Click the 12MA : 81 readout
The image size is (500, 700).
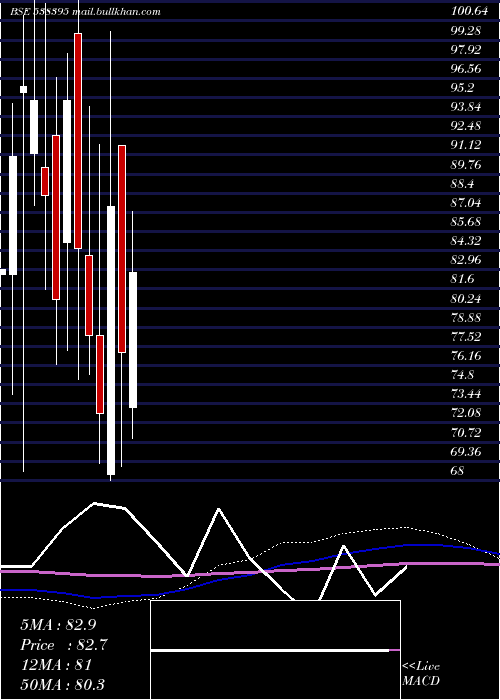point(56,665)
